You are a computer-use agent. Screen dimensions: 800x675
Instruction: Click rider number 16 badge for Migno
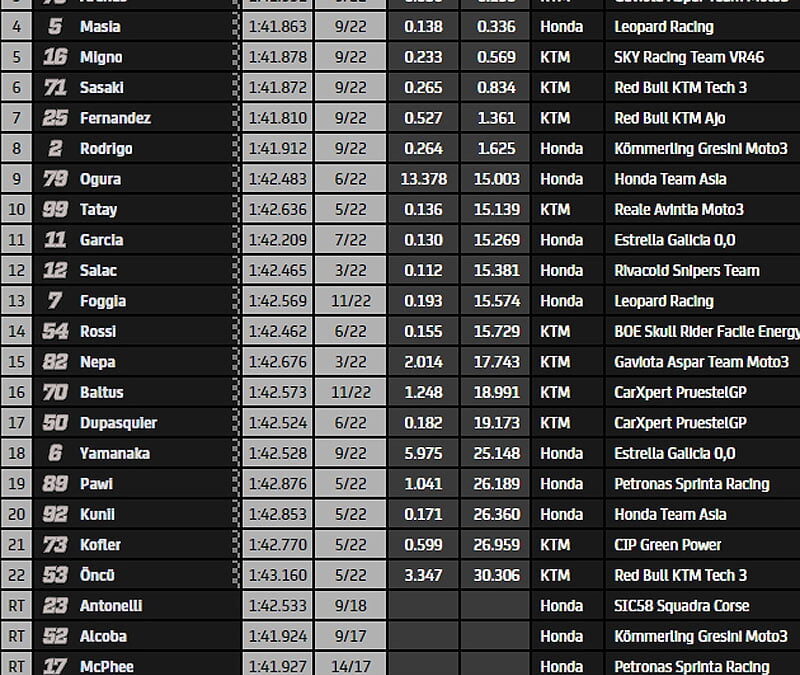pos(55,57)
